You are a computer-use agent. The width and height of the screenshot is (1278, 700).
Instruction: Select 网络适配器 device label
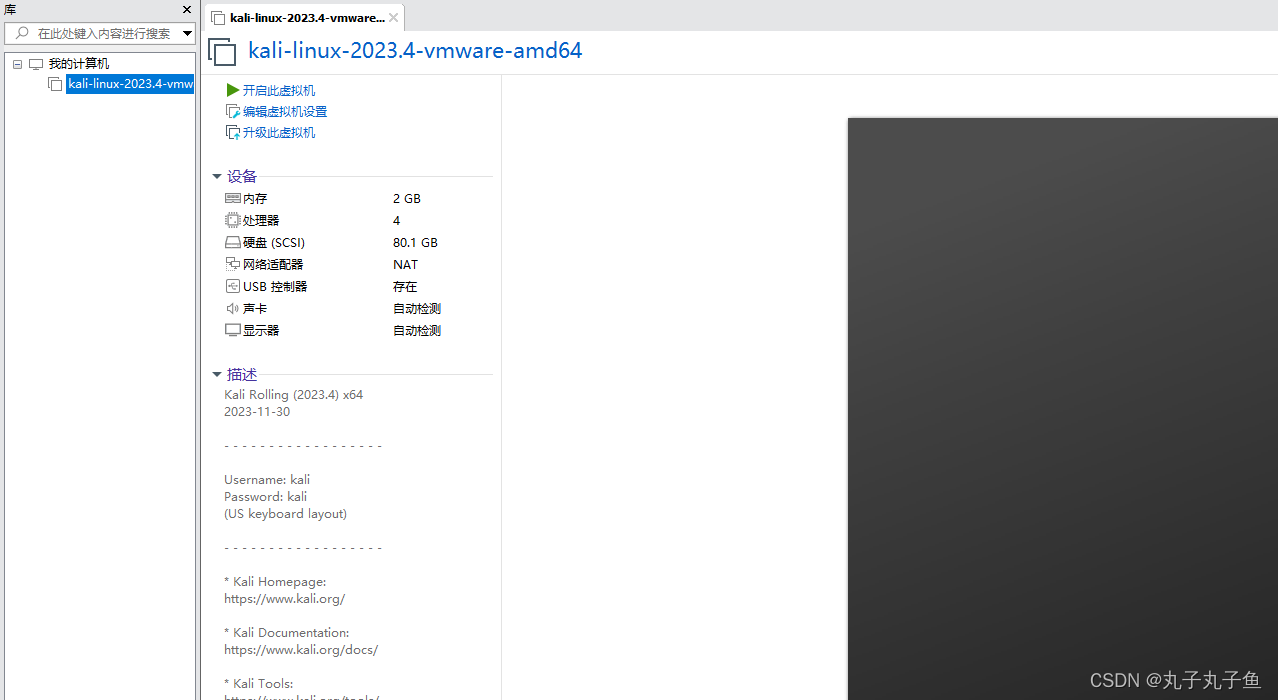pos(273,265)
